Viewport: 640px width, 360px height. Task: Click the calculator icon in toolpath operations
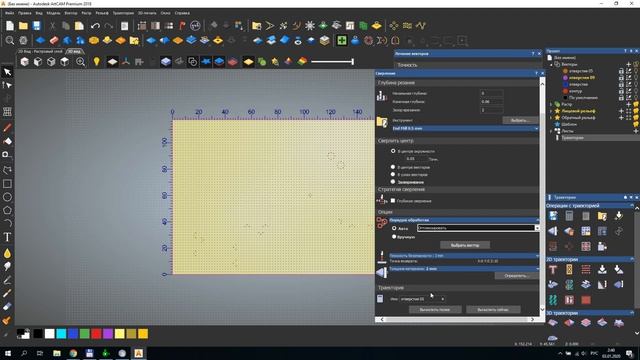click(x=569, y=216)
